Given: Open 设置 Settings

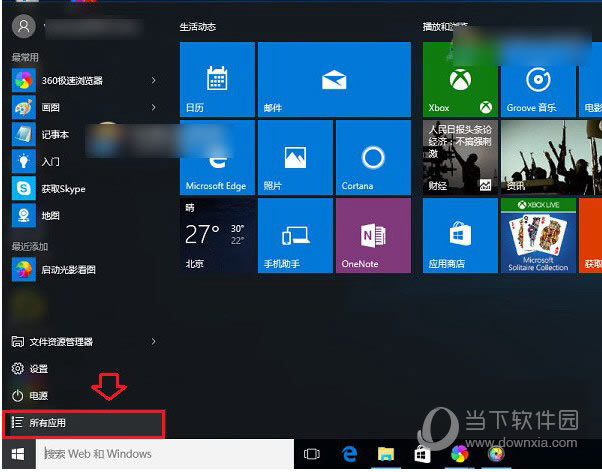Looking at the screenshot, I should click(30, 369).
